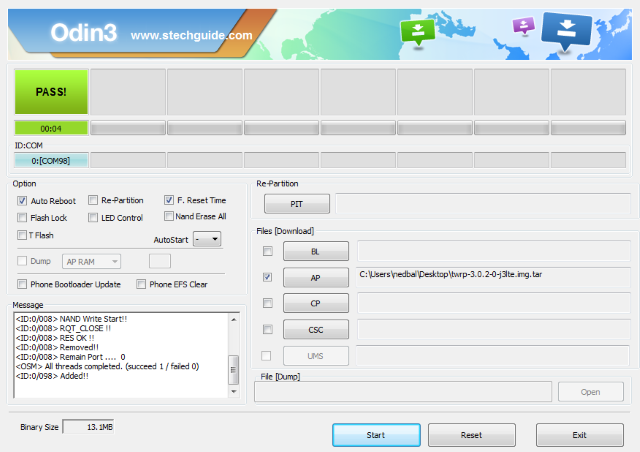Toggle the F. Reset Time checkbox
The width and height of the screenshot is (640, 452).
(169, 201)
